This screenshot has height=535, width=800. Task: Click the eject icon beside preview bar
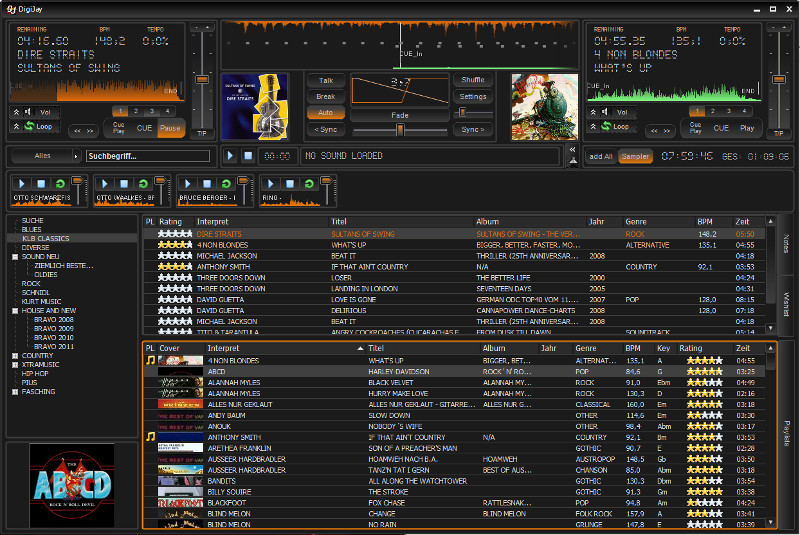tap(573, 161)
